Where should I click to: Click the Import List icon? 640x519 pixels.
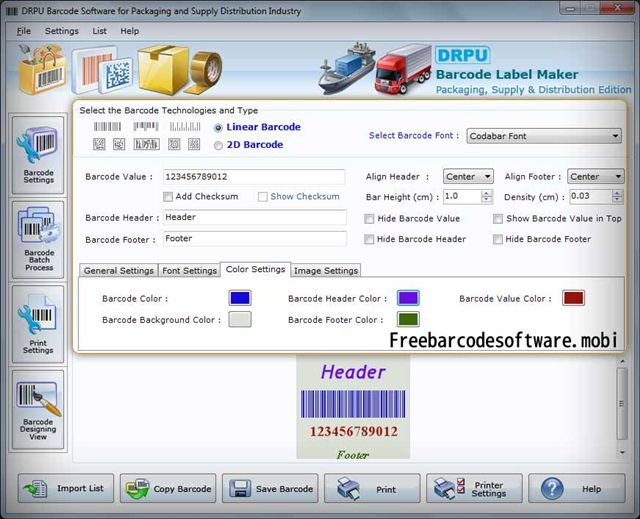36,488
